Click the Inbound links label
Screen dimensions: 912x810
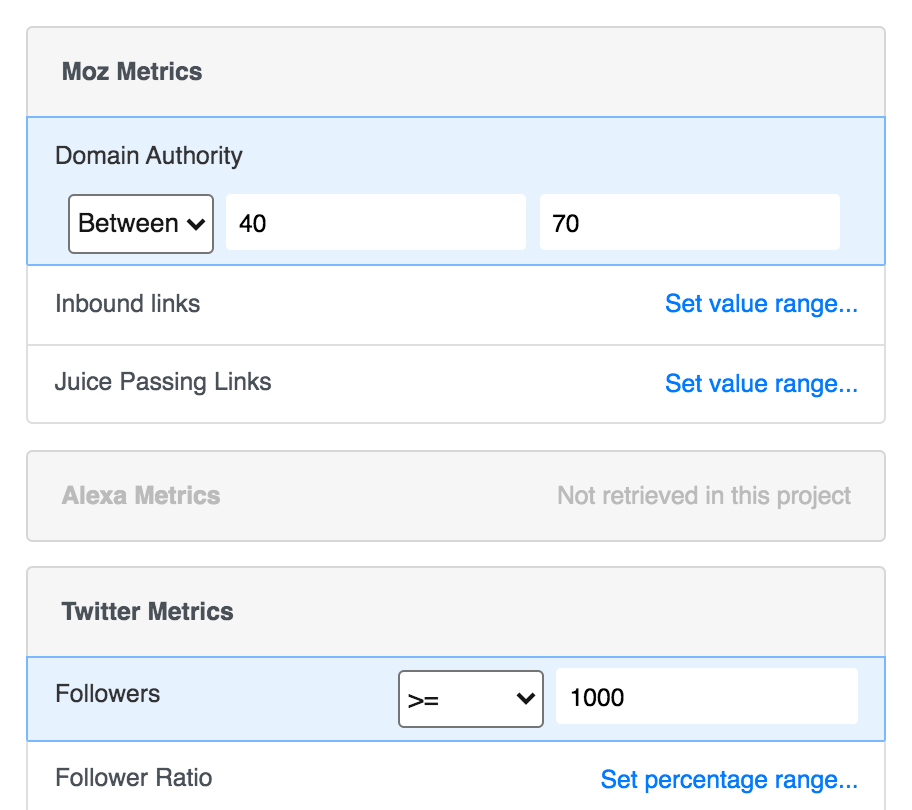[128, 304]
